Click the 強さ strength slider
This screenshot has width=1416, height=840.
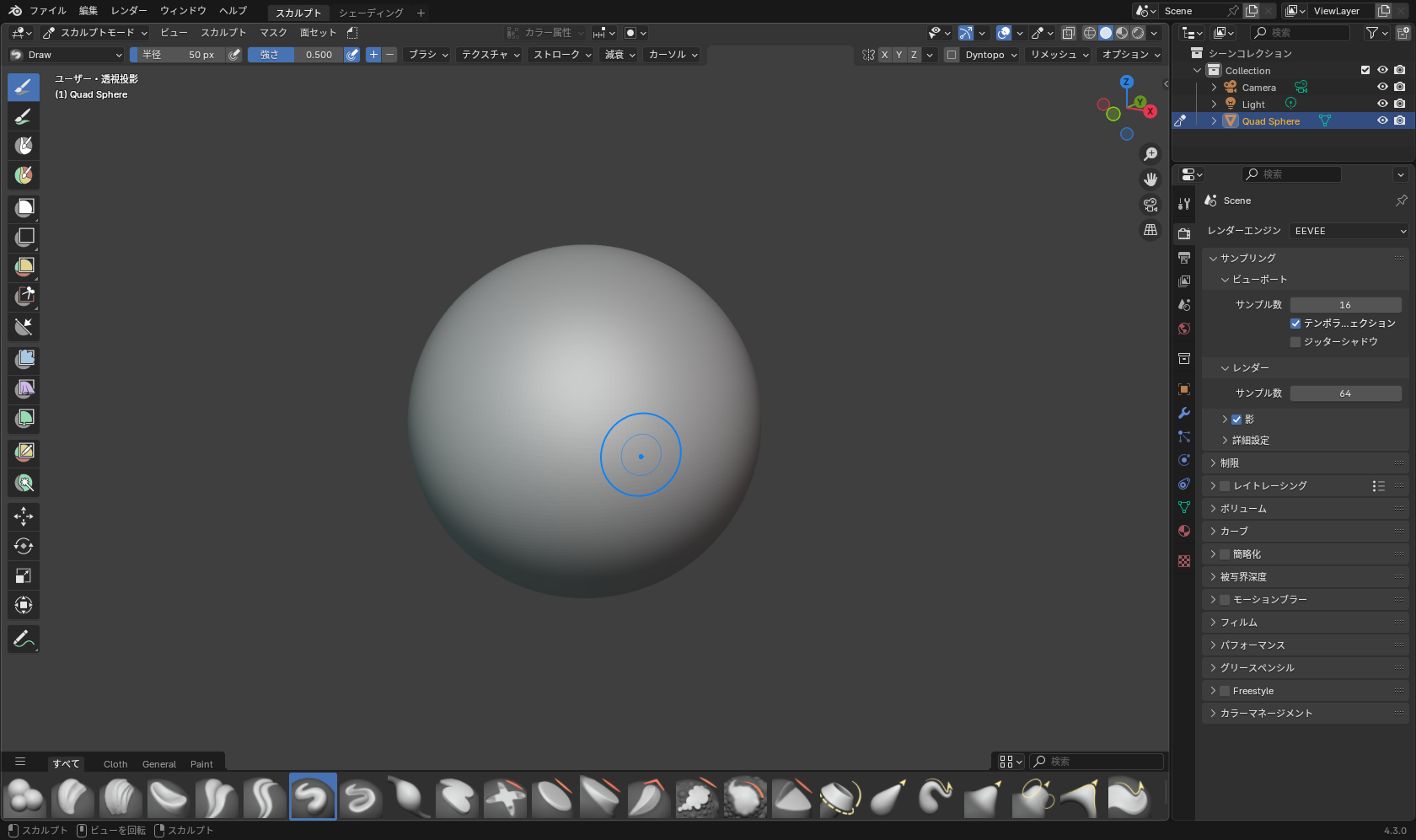coord(295,55)
